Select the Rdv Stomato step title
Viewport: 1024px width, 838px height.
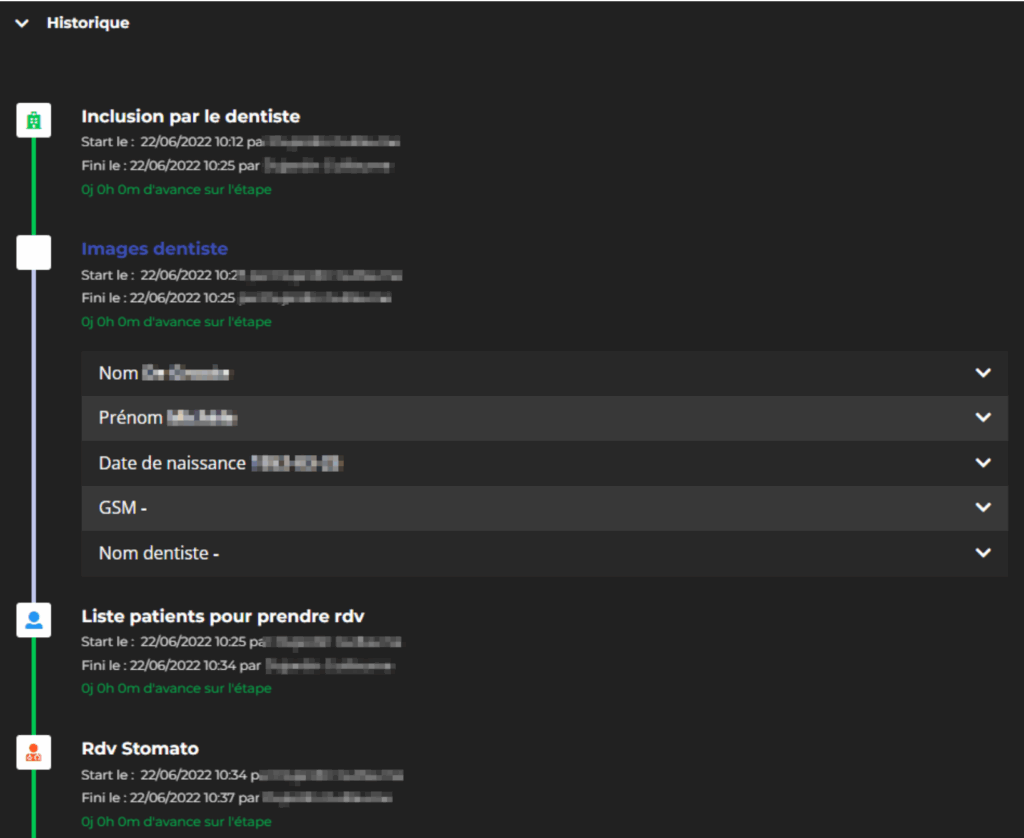coord(139,748)
